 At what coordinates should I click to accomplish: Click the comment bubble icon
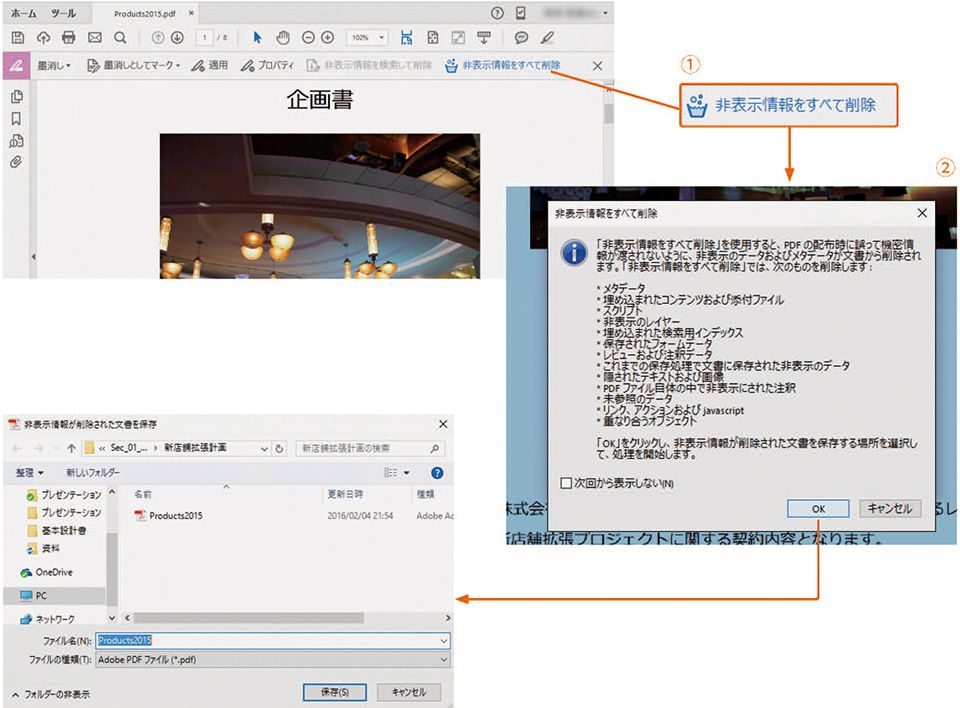(521, 38)
